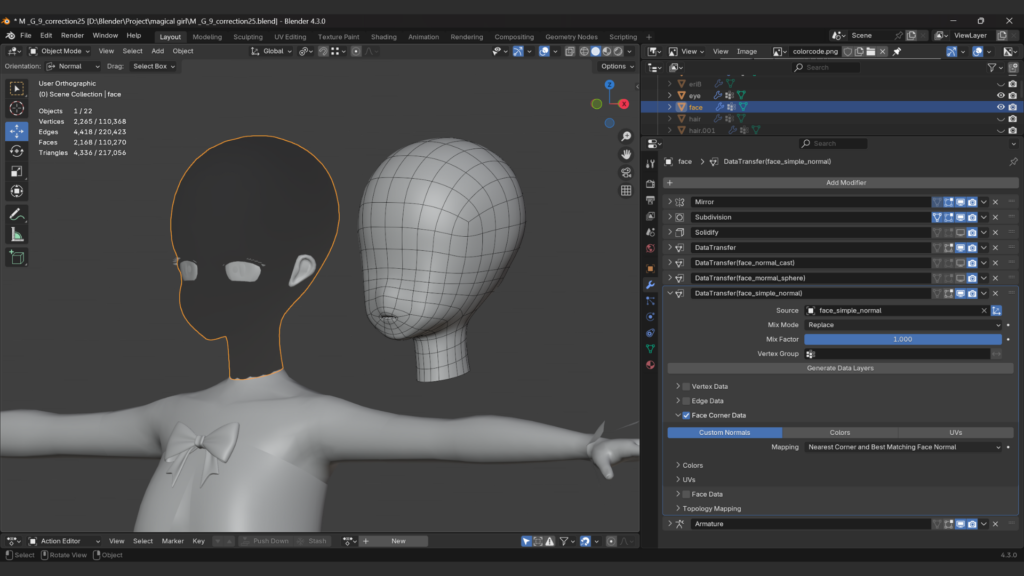
Task: Open the Object Mode dropdown
Action: click(x=60, y=51)
